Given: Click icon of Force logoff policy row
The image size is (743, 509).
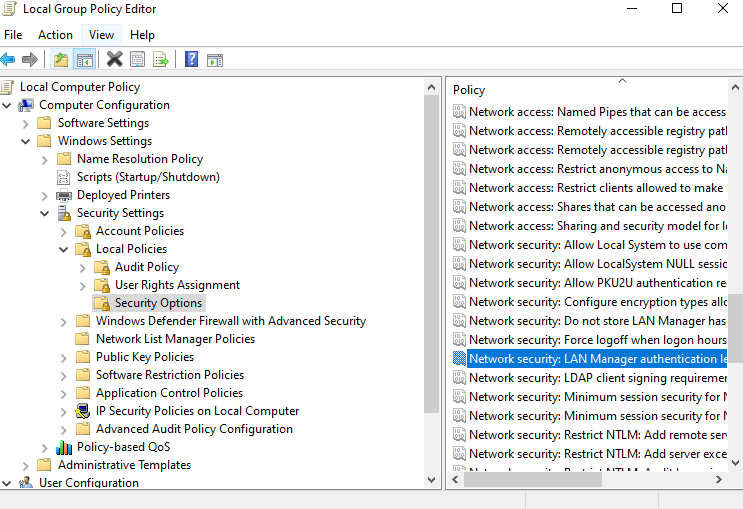Looking at the screenshot, I should (x=459, y=340).
